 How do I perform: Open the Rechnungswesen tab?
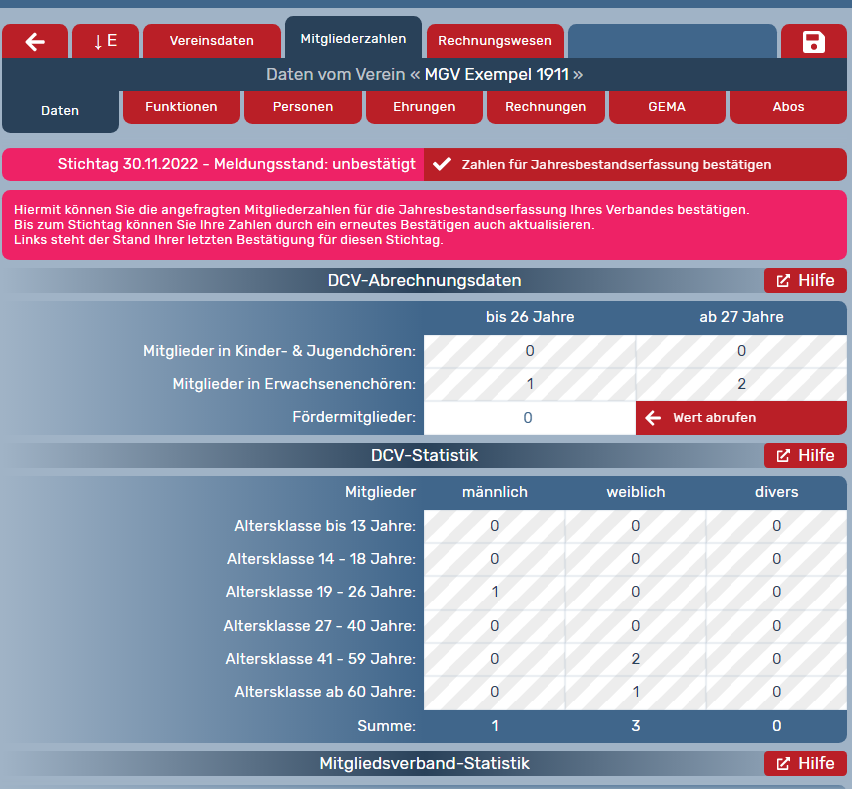pos(495,41)
